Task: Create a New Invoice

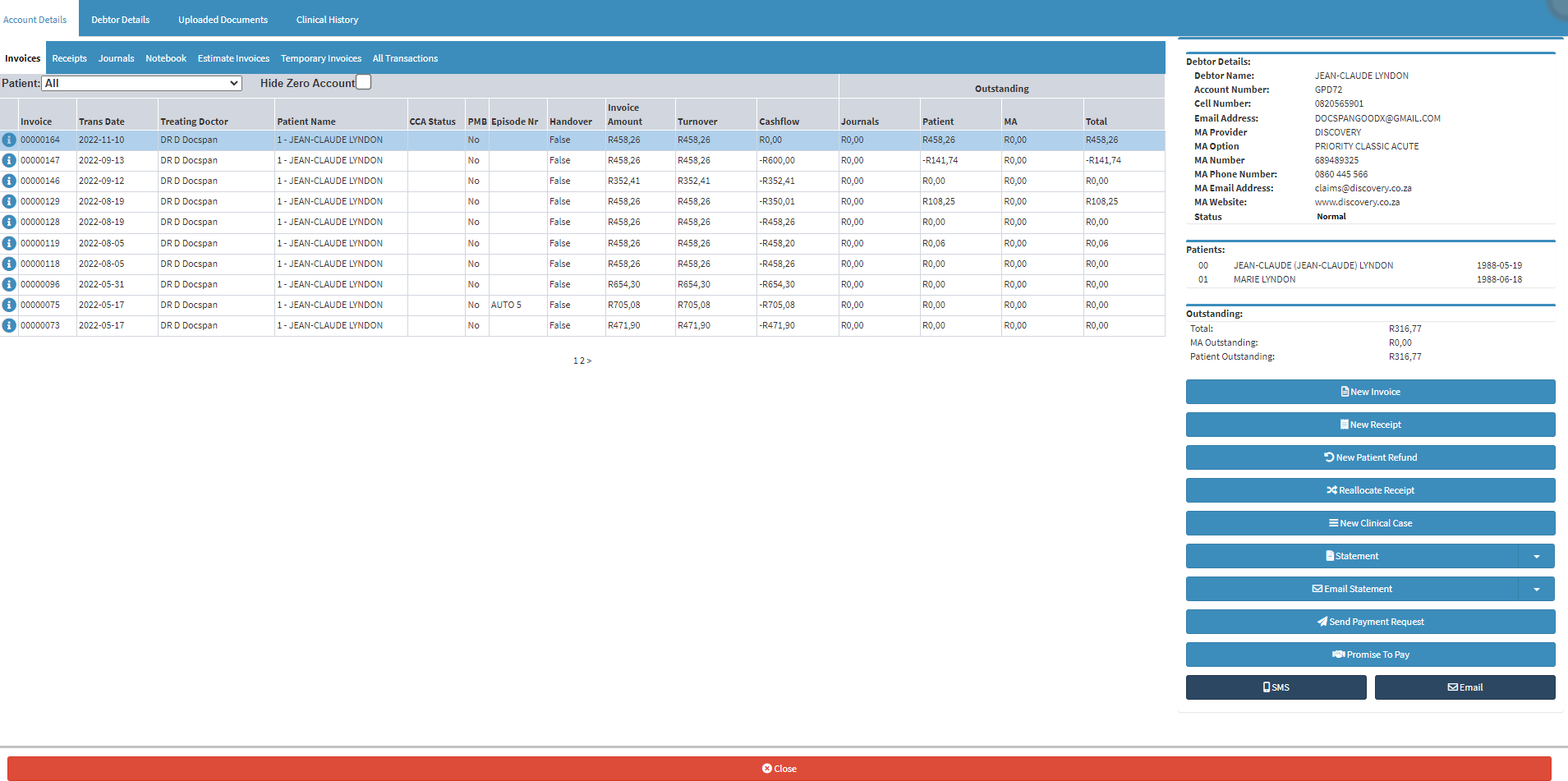Action: [x=1370, y=393]
